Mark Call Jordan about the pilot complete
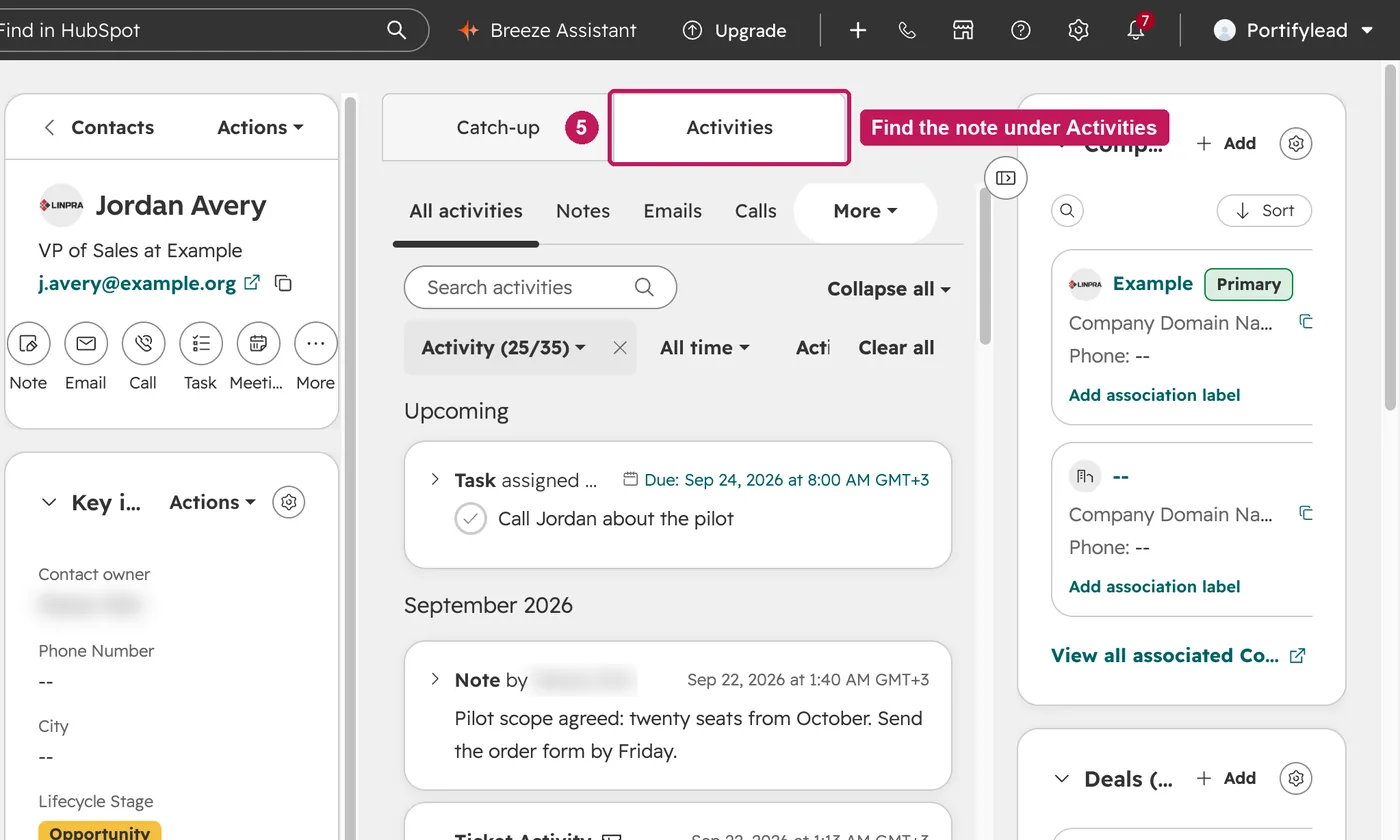Image resolution: width=1400 pixels, height=840 pixels. (470, 519)
